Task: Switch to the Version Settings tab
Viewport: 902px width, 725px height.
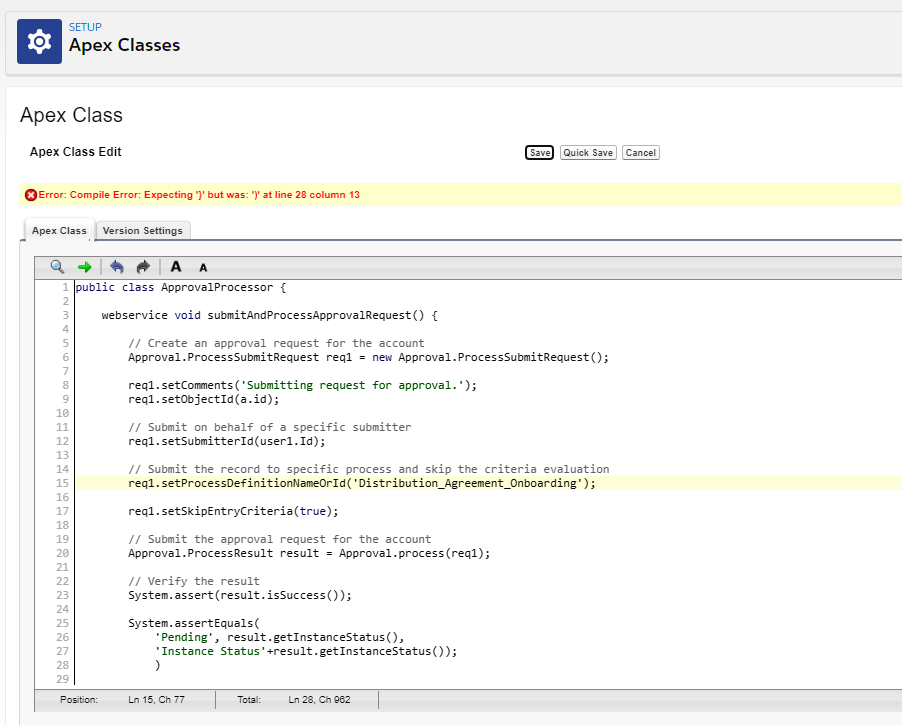Action: tap(143, 231)
